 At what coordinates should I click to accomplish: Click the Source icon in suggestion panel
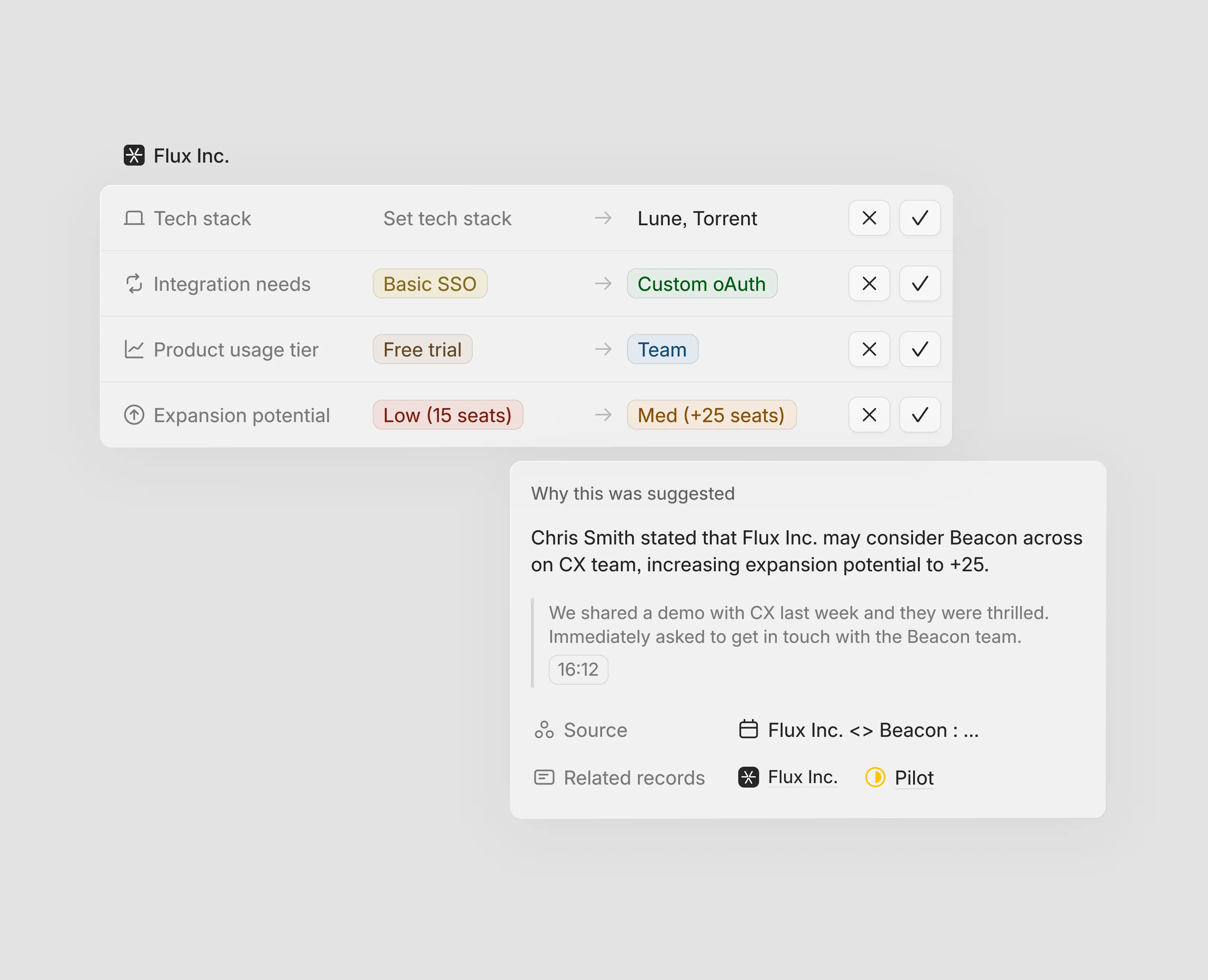click(544, 729)
